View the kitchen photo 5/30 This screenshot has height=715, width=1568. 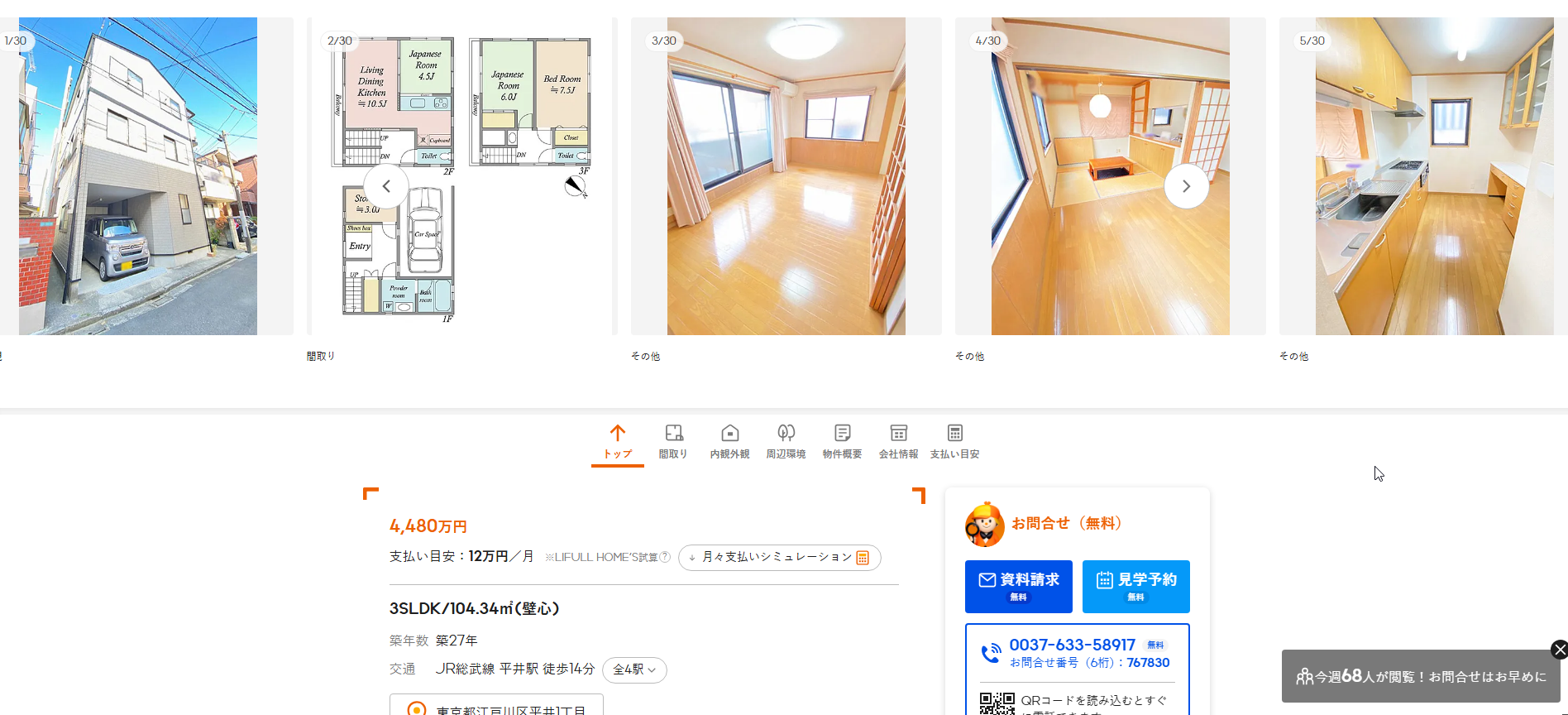1423,176
